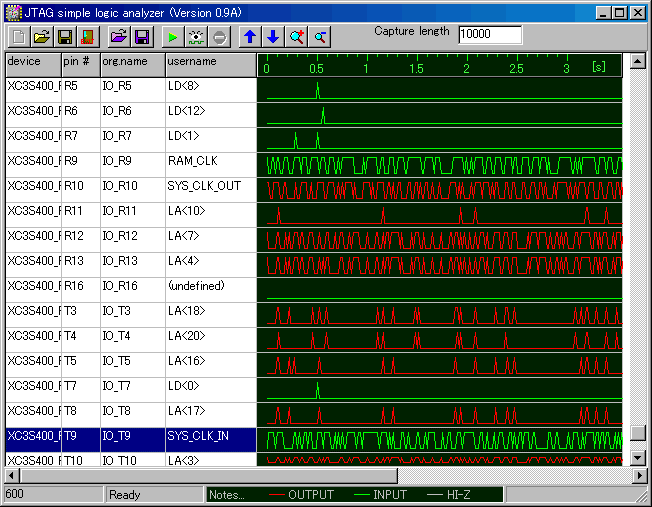This screenshot has height=507, width=652.
Task: Click the Capture length input field
Action: 489,35
